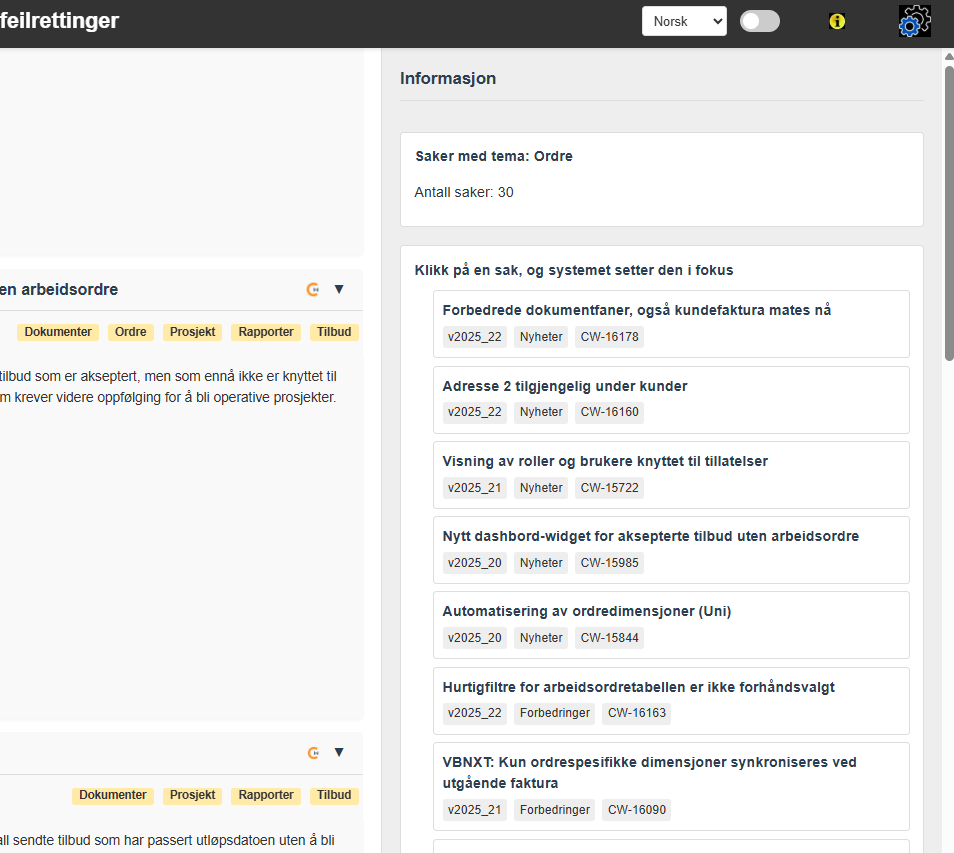Click the Forbedringer tag for CW-16090
The width and height of the screenshot is (954, 853).
tap(554, 810)
